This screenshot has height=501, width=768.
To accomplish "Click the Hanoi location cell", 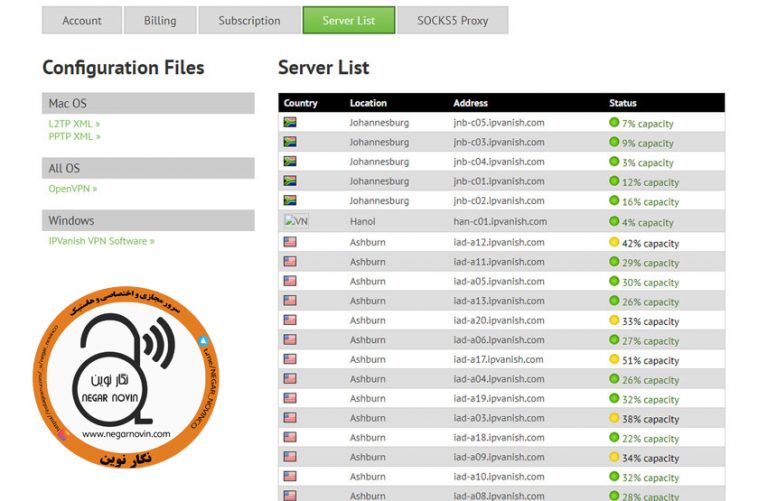I will [362, 221].
